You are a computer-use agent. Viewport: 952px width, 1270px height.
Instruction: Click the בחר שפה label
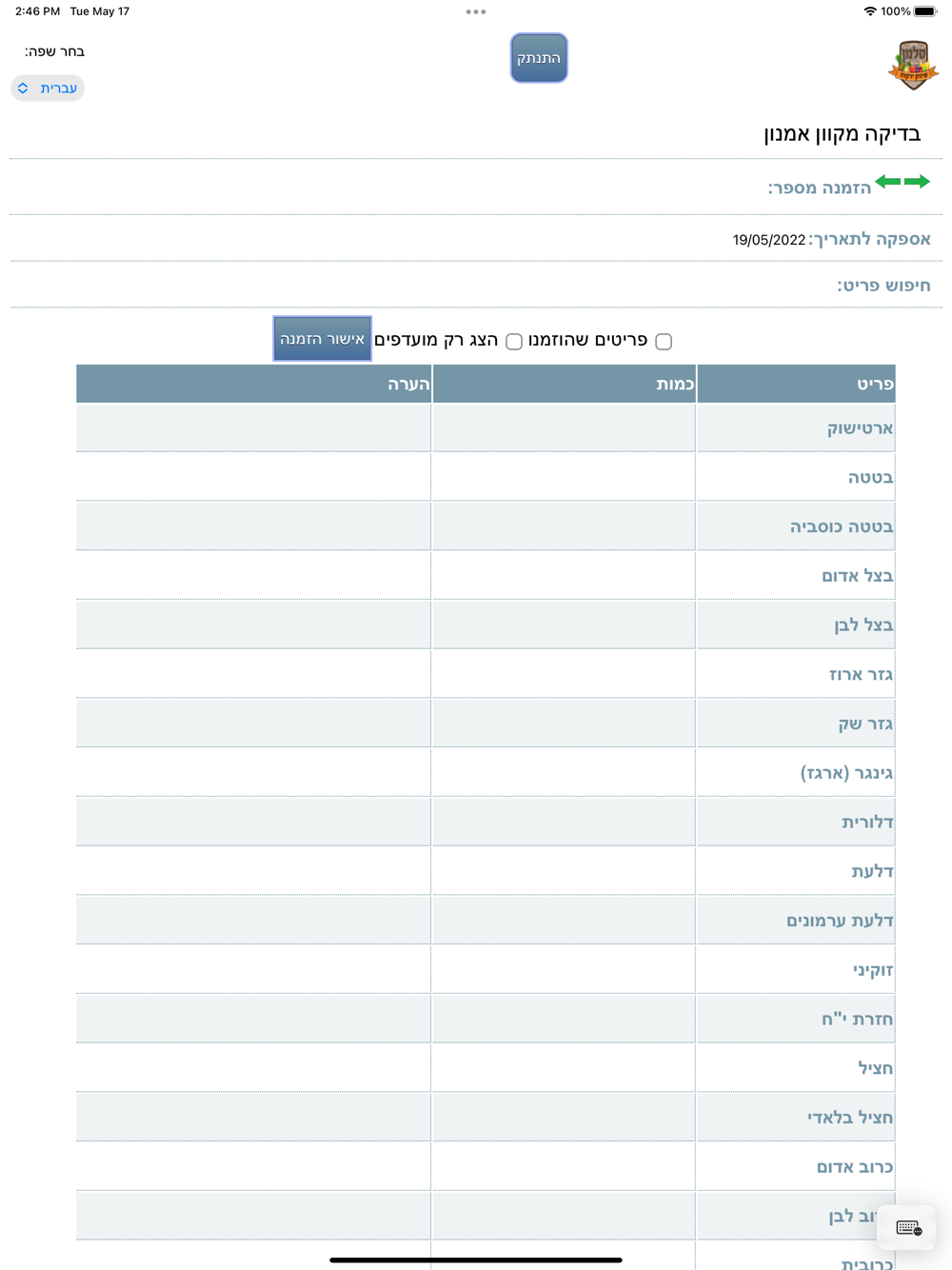(x=54, y=51)
